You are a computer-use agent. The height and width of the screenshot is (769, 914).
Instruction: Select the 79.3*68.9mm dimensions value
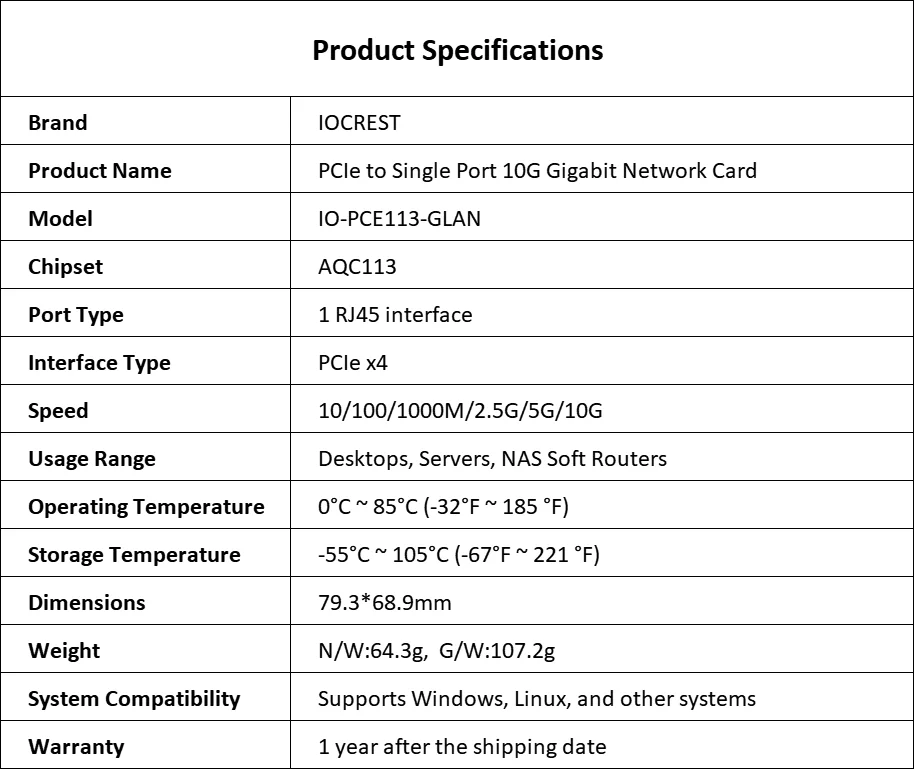pyautogui.click(x=385, y=603)
